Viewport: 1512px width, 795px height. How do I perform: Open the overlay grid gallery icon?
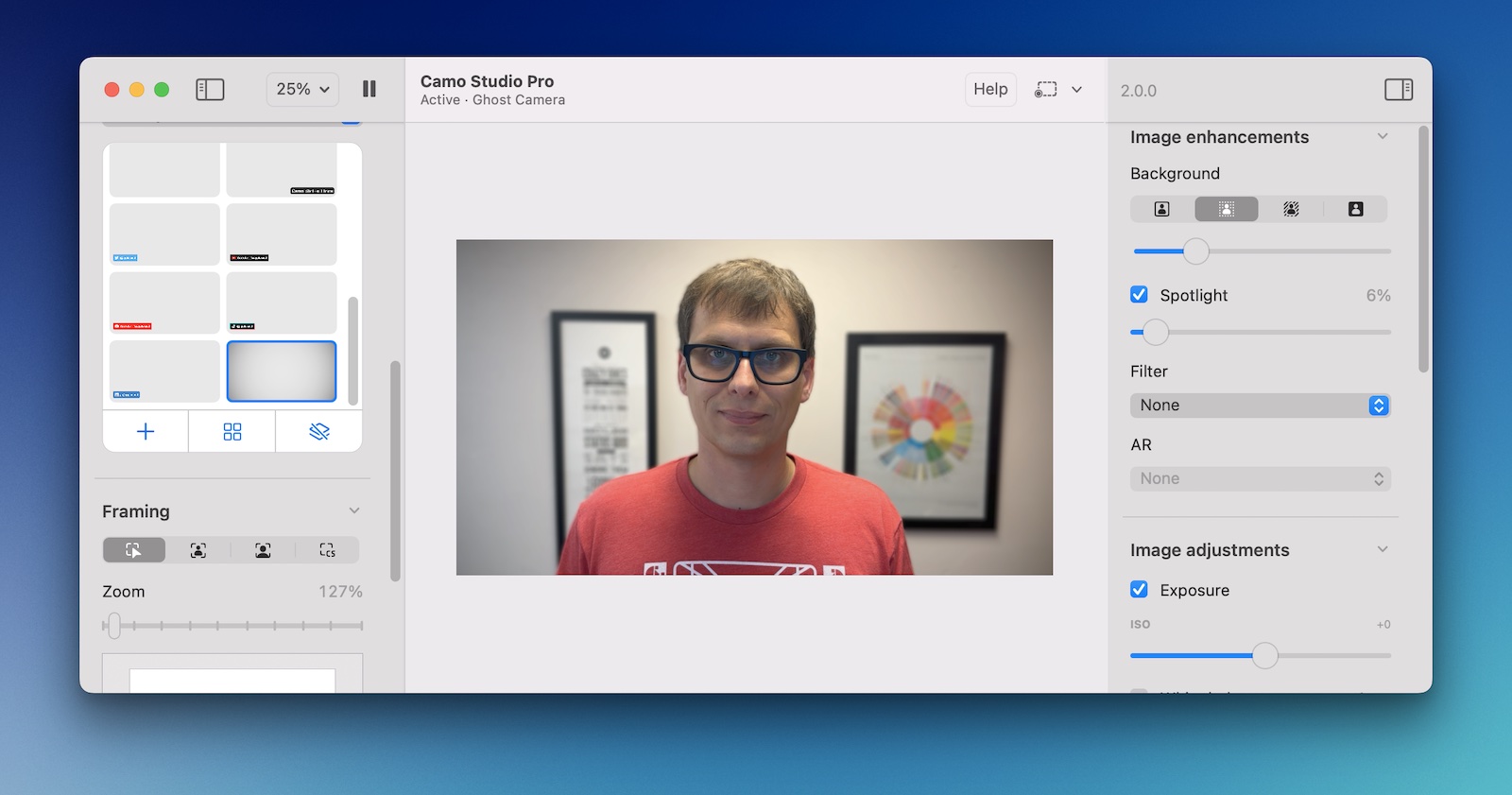(232, 432)
